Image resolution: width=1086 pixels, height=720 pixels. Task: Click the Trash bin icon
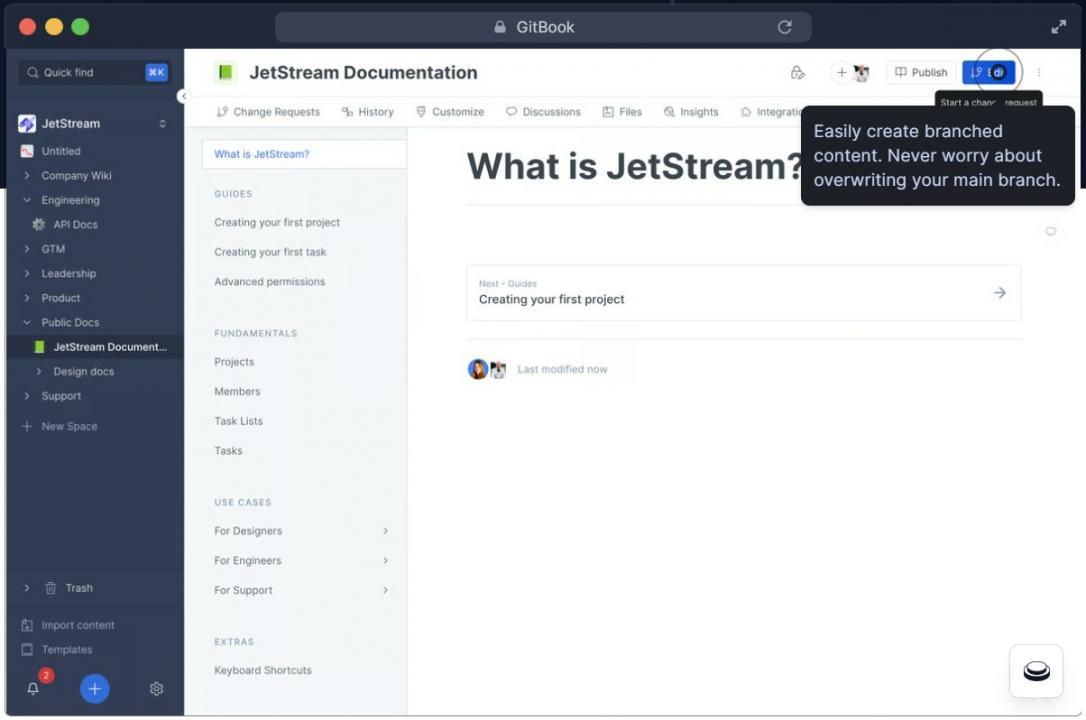[51, 588]
